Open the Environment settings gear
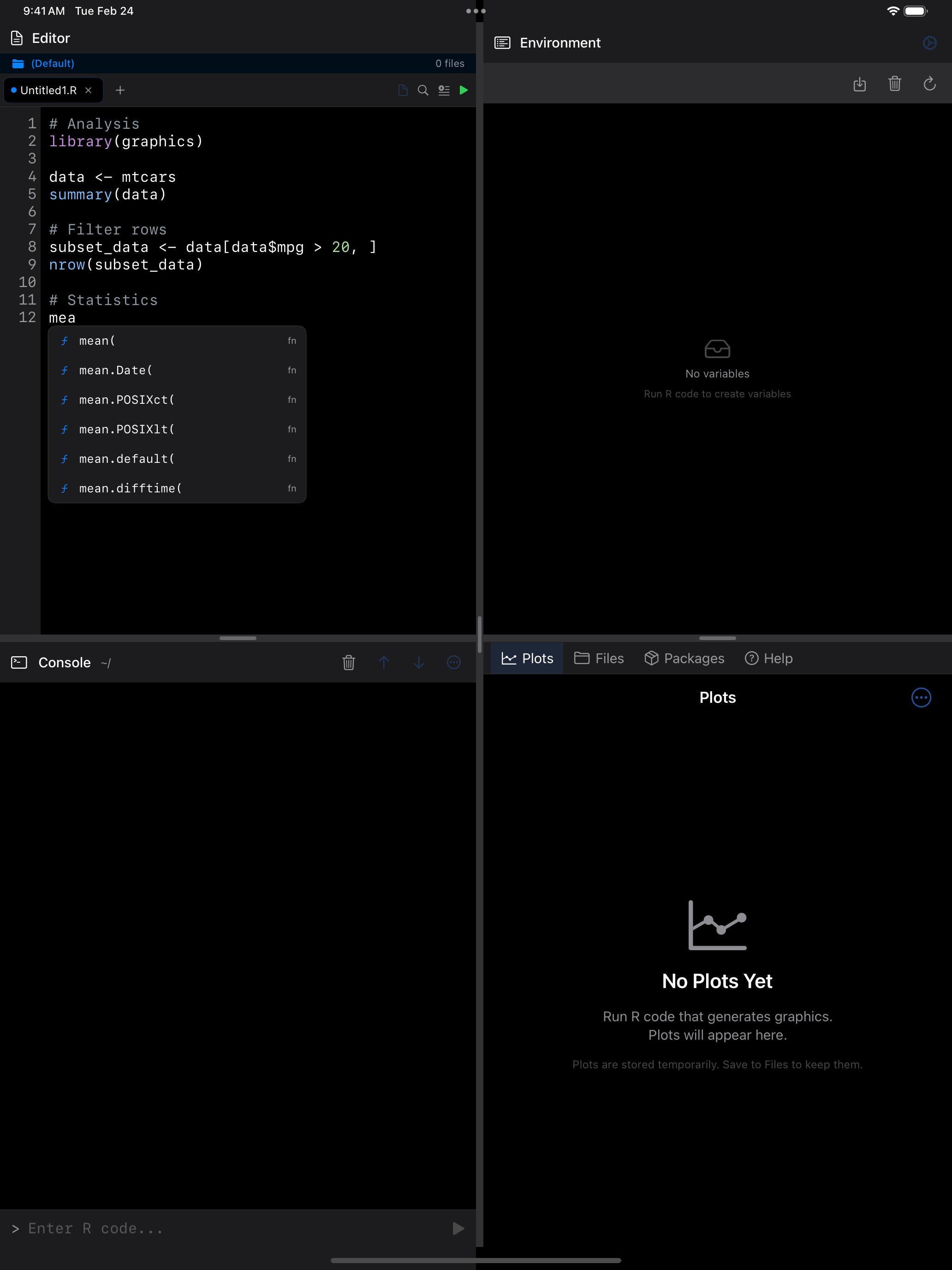Viewport: 952px width, 1270px height. pos(929,42)
